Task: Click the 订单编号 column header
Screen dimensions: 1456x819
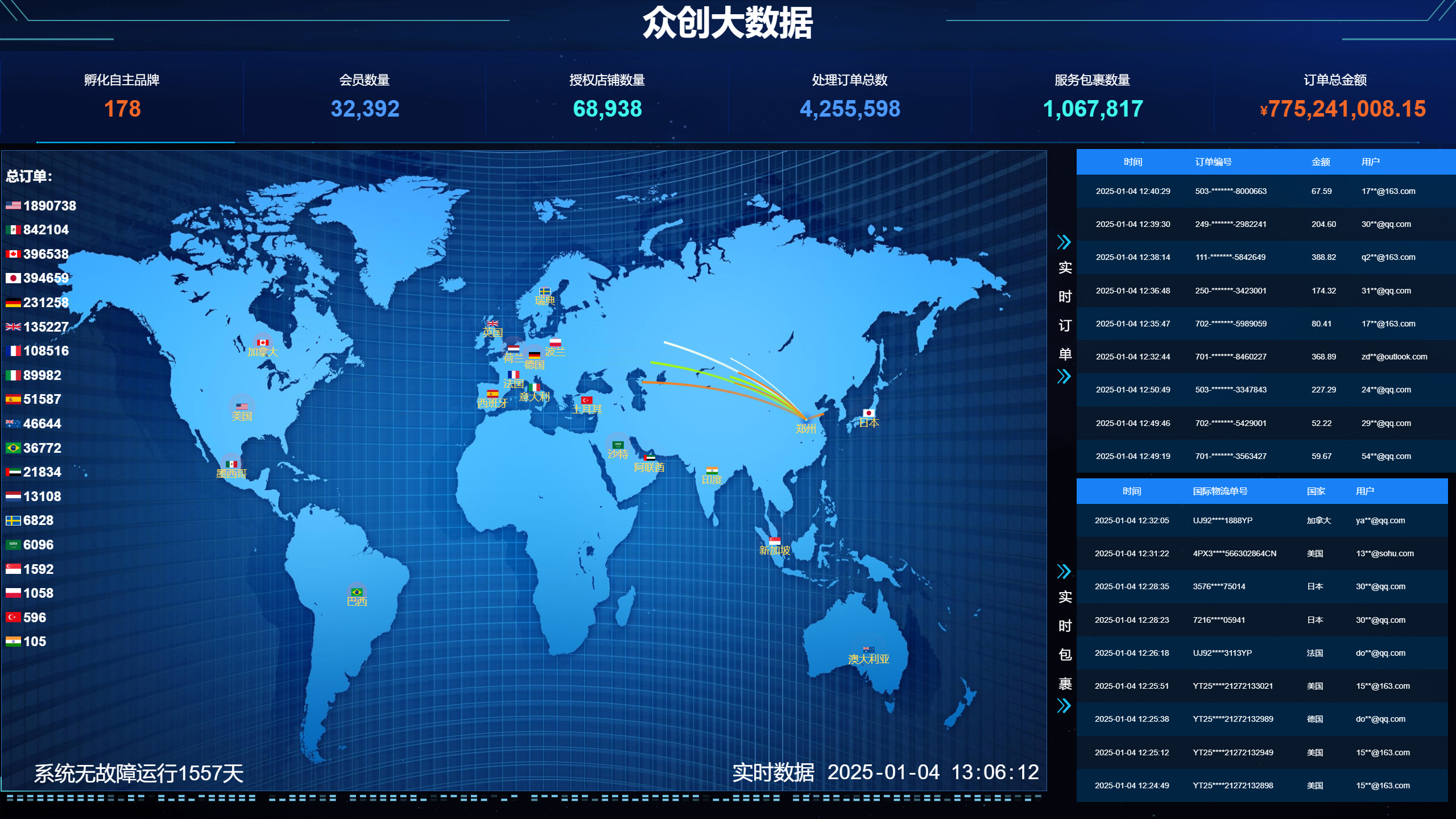Action: pyautogui.click(x=1213, y=162)
